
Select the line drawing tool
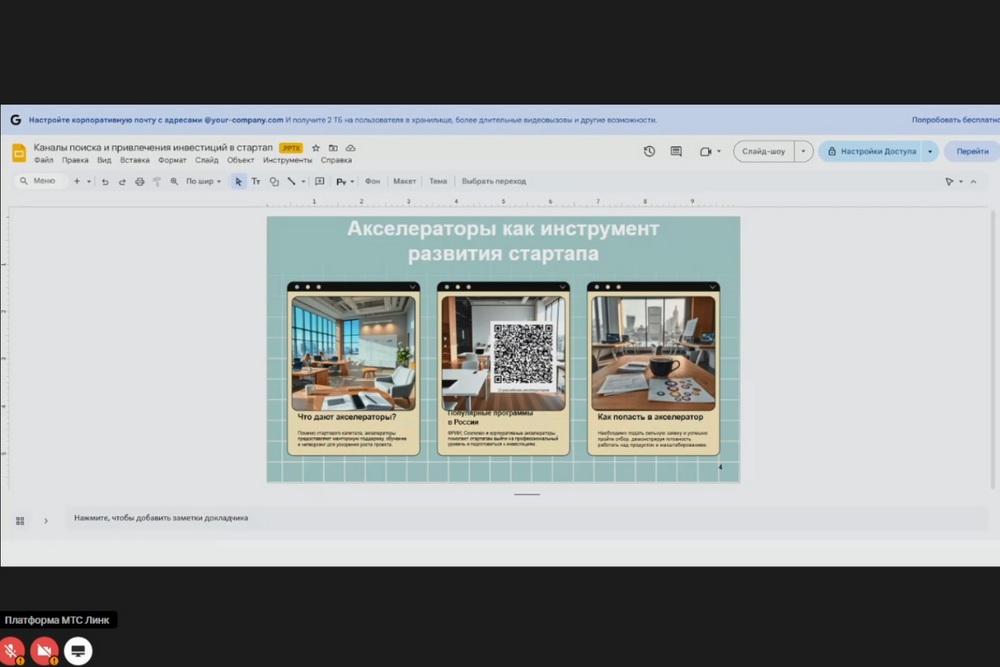pos(291,182)
